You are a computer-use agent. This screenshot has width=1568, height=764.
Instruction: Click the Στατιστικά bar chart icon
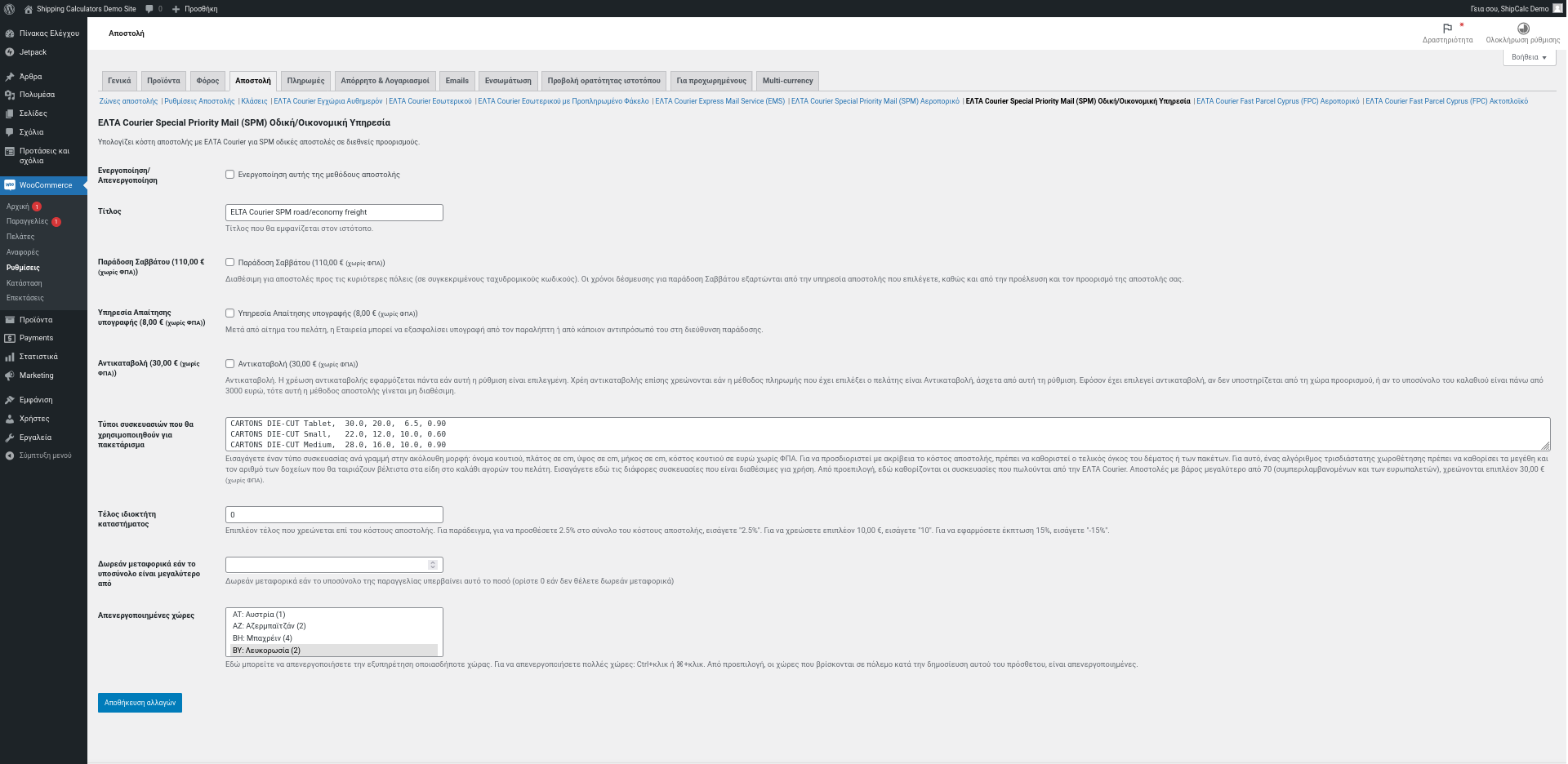point(10,357)
